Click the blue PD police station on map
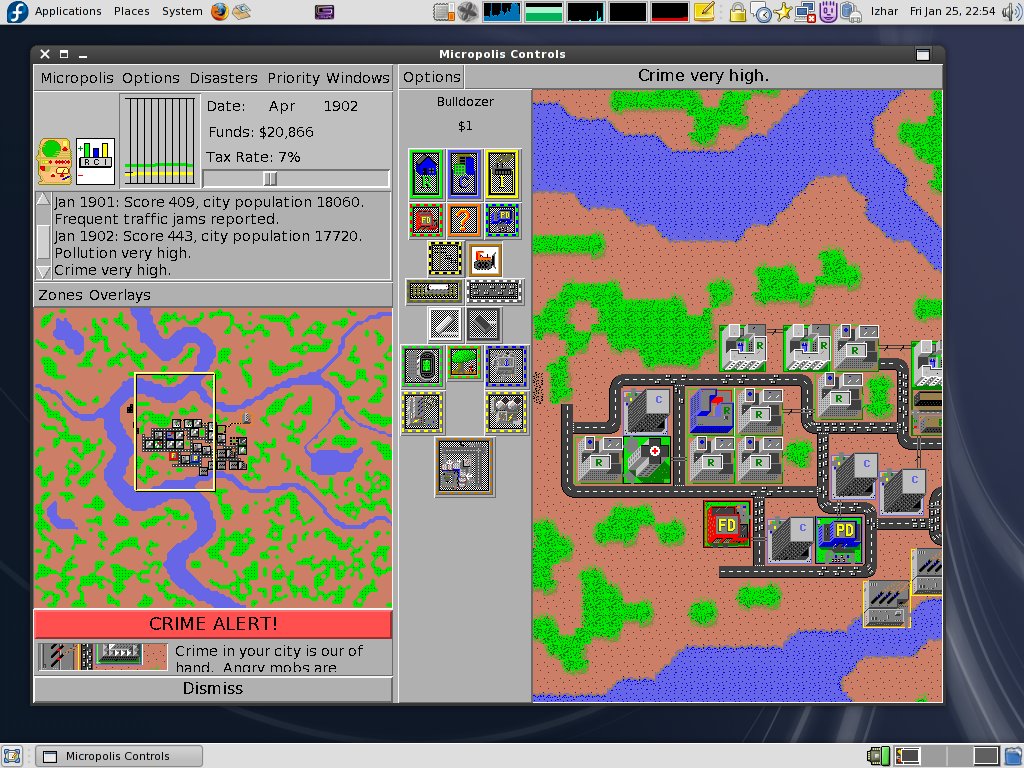The image size is (1024, 768). 839,539
